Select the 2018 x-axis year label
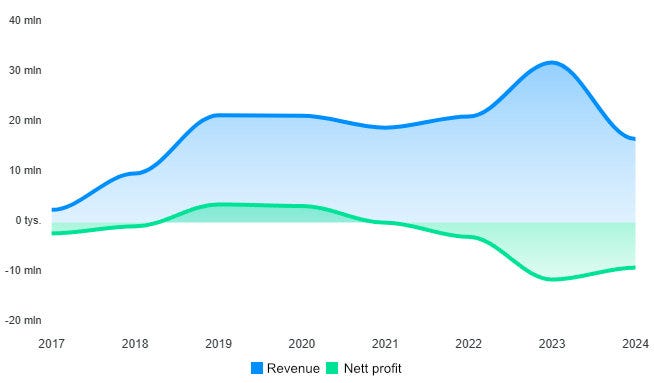This screenshot has width=654, height=383. click(x=135, y=344)
